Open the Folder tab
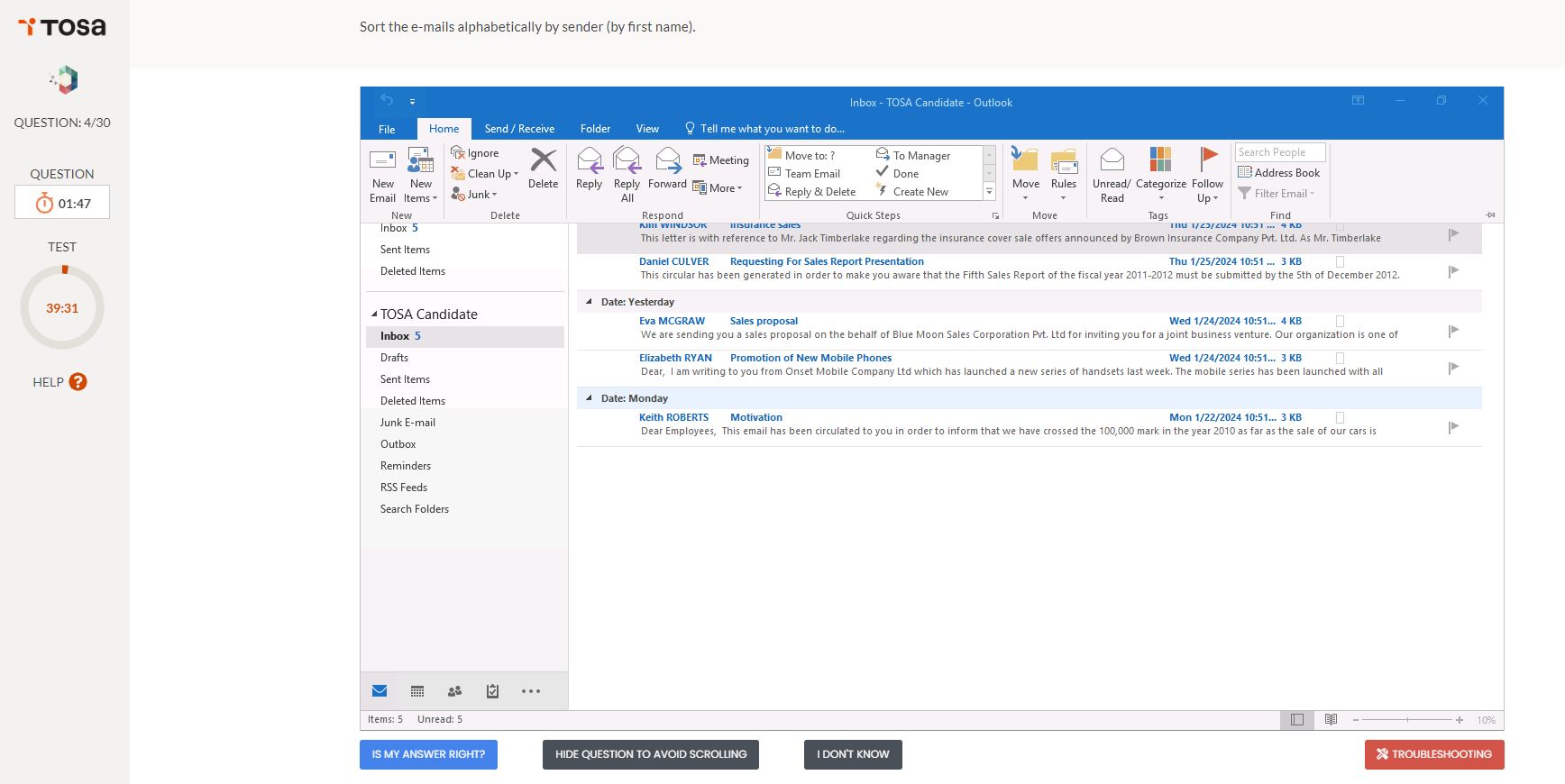This screenshot has height=784, width=1565. tap(595, 129)
